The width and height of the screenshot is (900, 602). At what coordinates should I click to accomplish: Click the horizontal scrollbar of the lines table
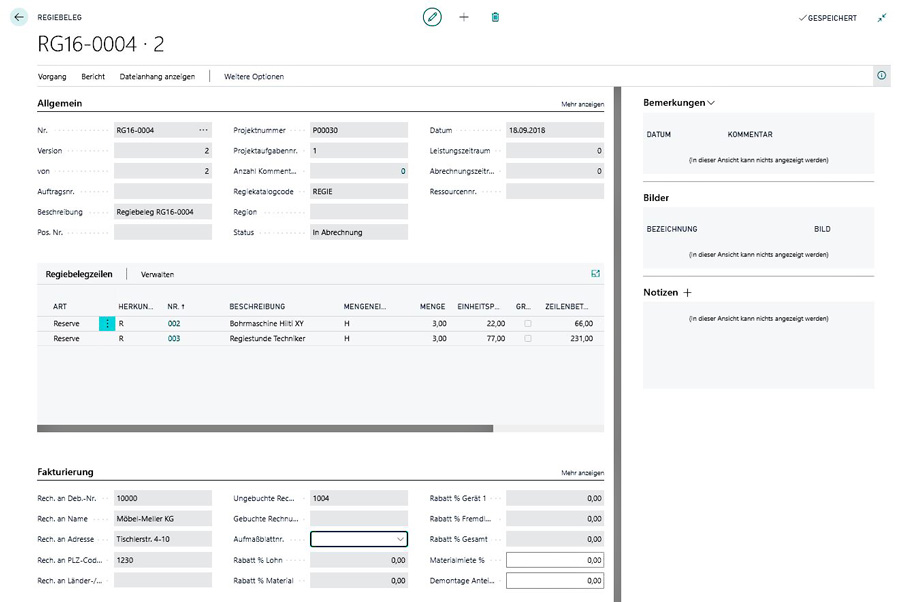(265, 428)
